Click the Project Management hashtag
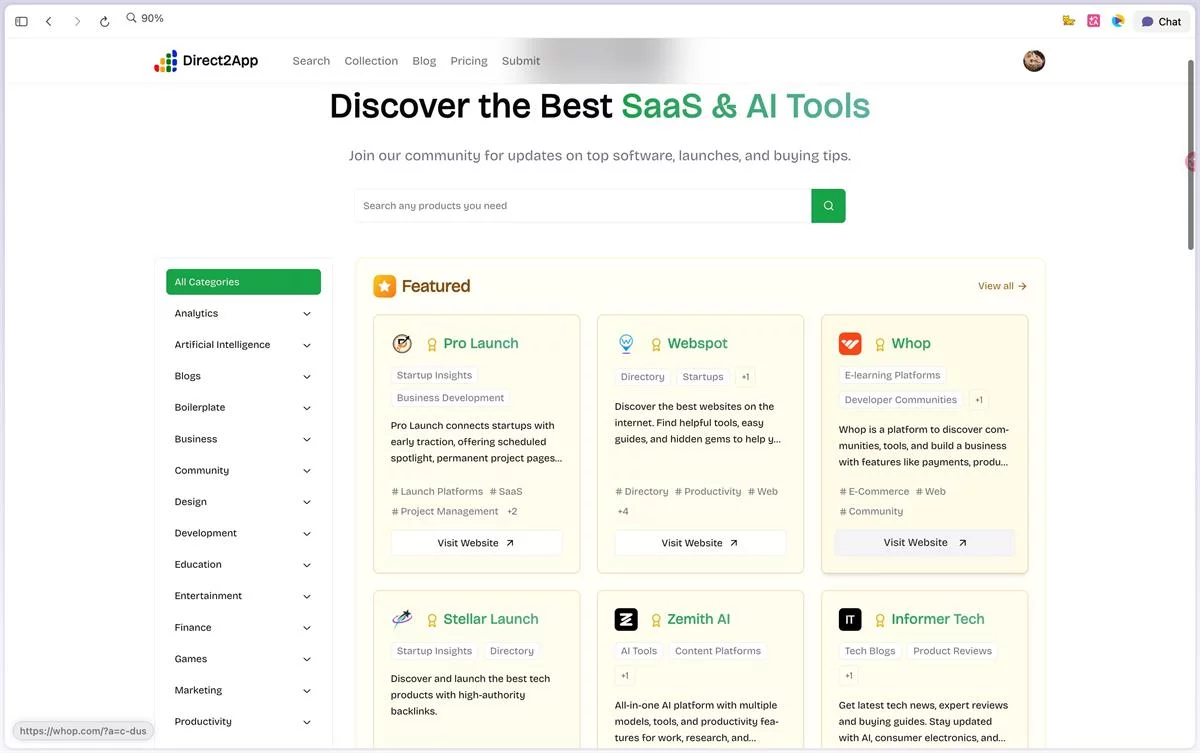The height and width of the screenshot is (753, 1200). tap(445, 512)
